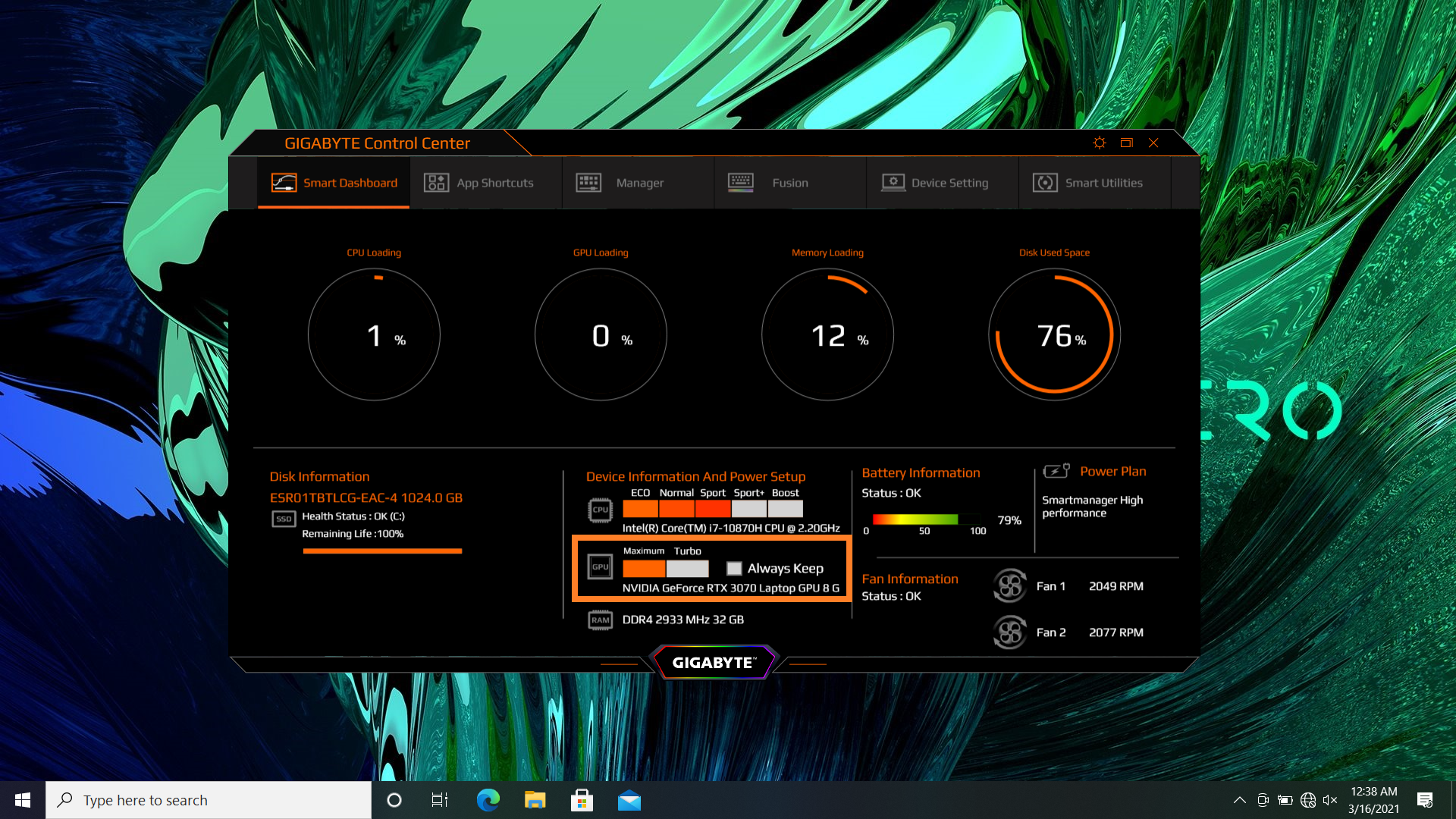Click the Meet Now tray icon

pyautogui.click(x=1263, y=800)
